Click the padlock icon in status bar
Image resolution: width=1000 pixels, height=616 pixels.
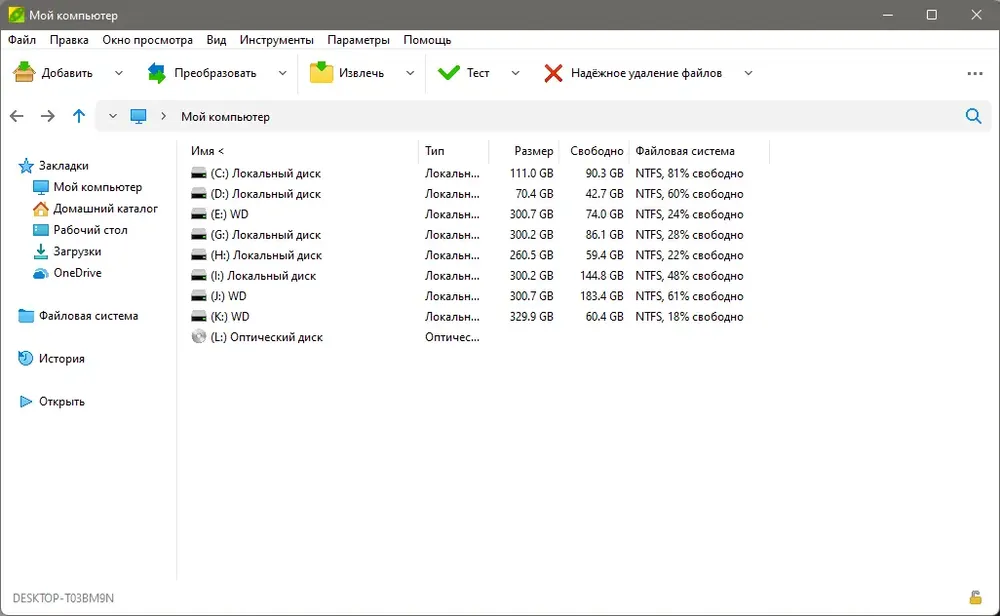[x=975, y=598]
